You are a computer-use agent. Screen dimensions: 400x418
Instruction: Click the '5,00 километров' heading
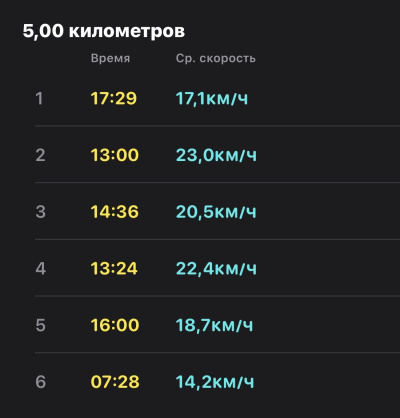point(104,31)
